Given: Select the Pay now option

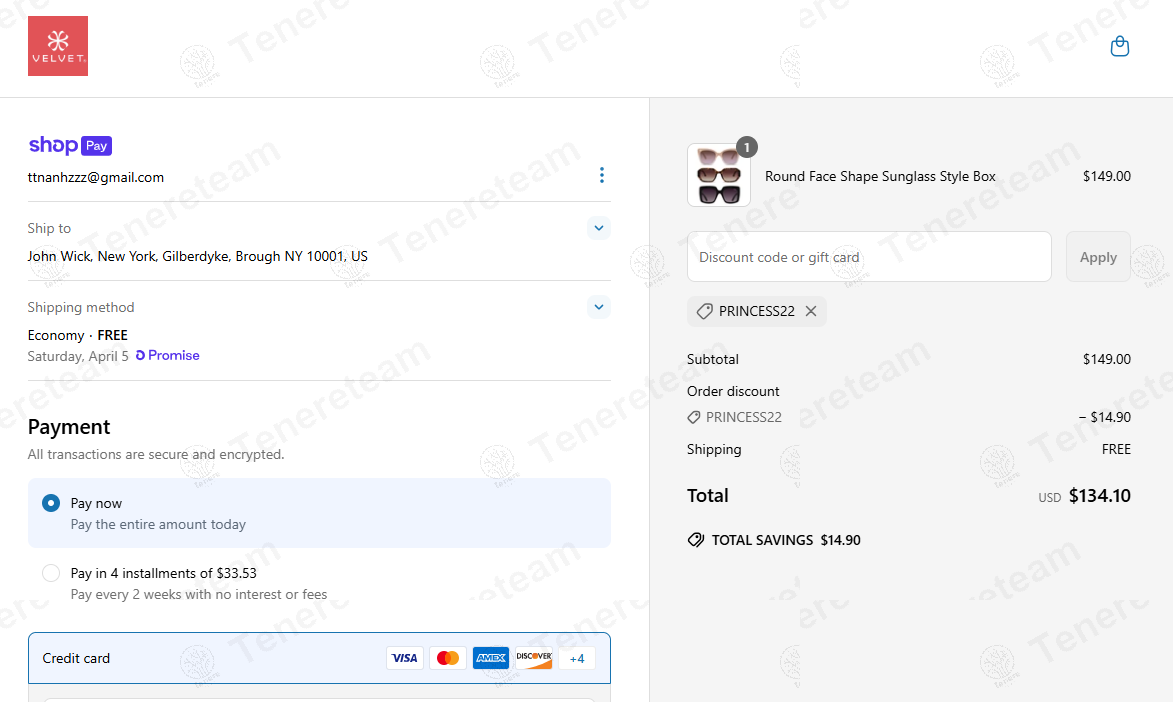Looking at the screenshot, I should (319, 513).
